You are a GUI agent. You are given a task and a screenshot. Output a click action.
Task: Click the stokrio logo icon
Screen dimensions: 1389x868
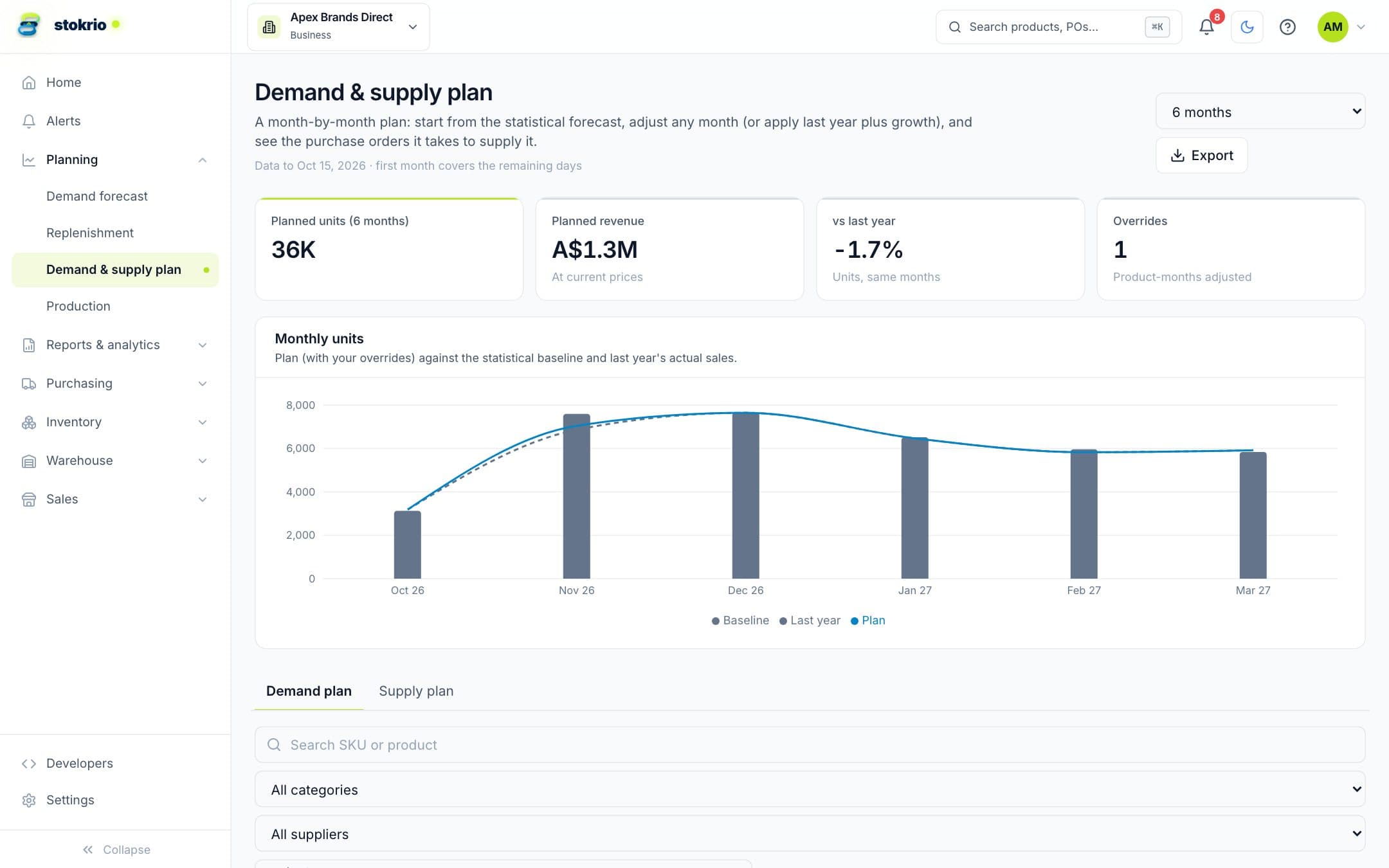(29, 26)
